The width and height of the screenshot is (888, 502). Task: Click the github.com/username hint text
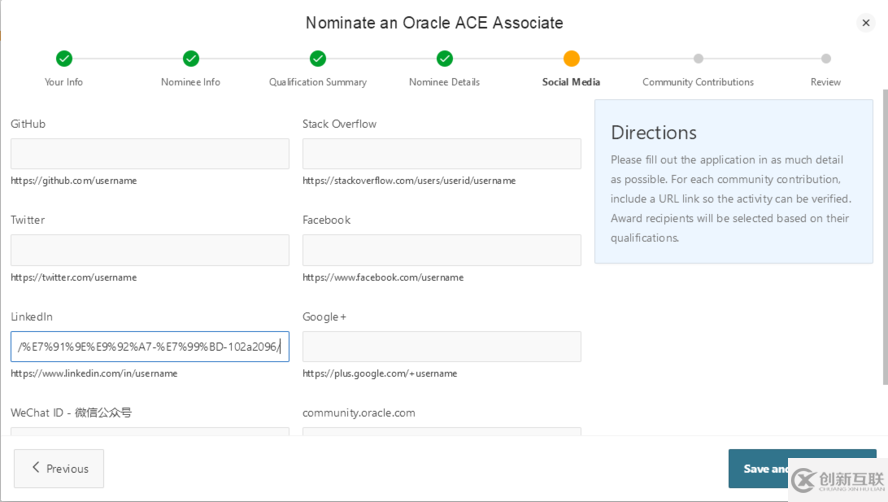[74, 181]
